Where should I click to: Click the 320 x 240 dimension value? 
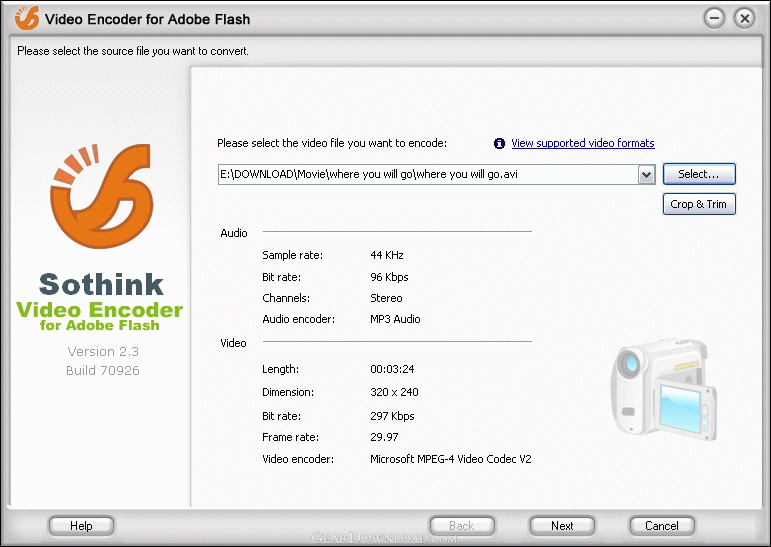pyautogui.click(x=394, y=392)
